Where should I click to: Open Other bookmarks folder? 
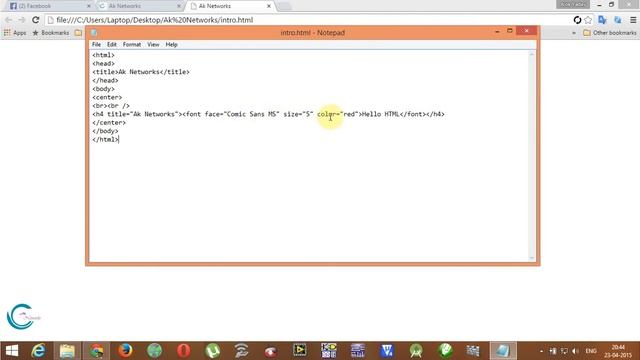click(610, 33)
